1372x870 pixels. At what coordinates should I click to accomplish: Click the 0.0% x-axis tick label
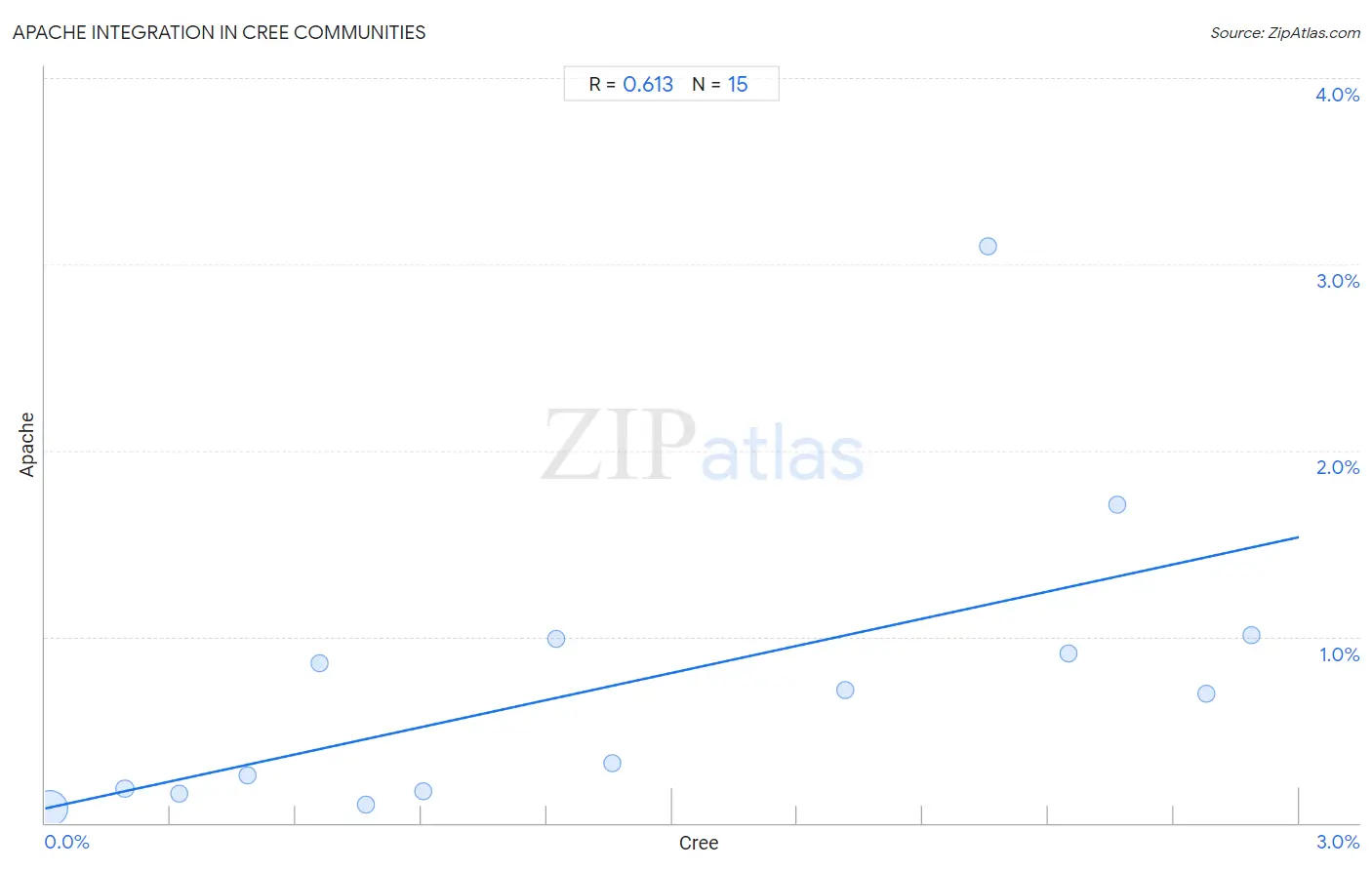(x=66, y=842)
